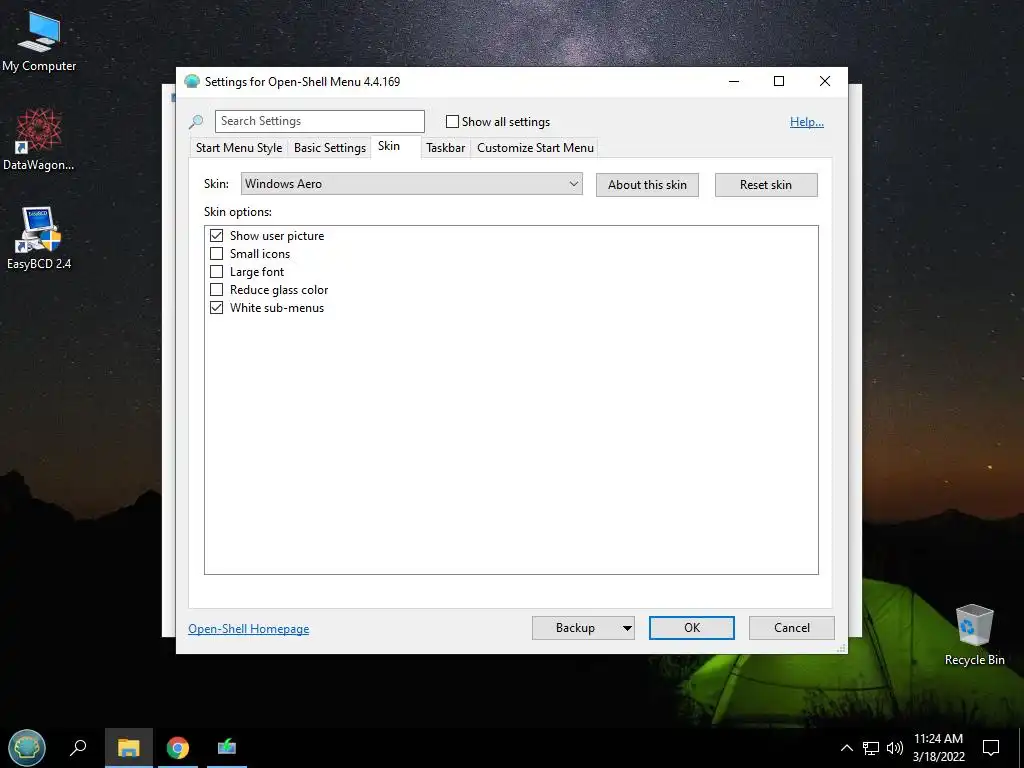
Task: Open the DataWagon desktop shortcut
Action: pos(39,140)
